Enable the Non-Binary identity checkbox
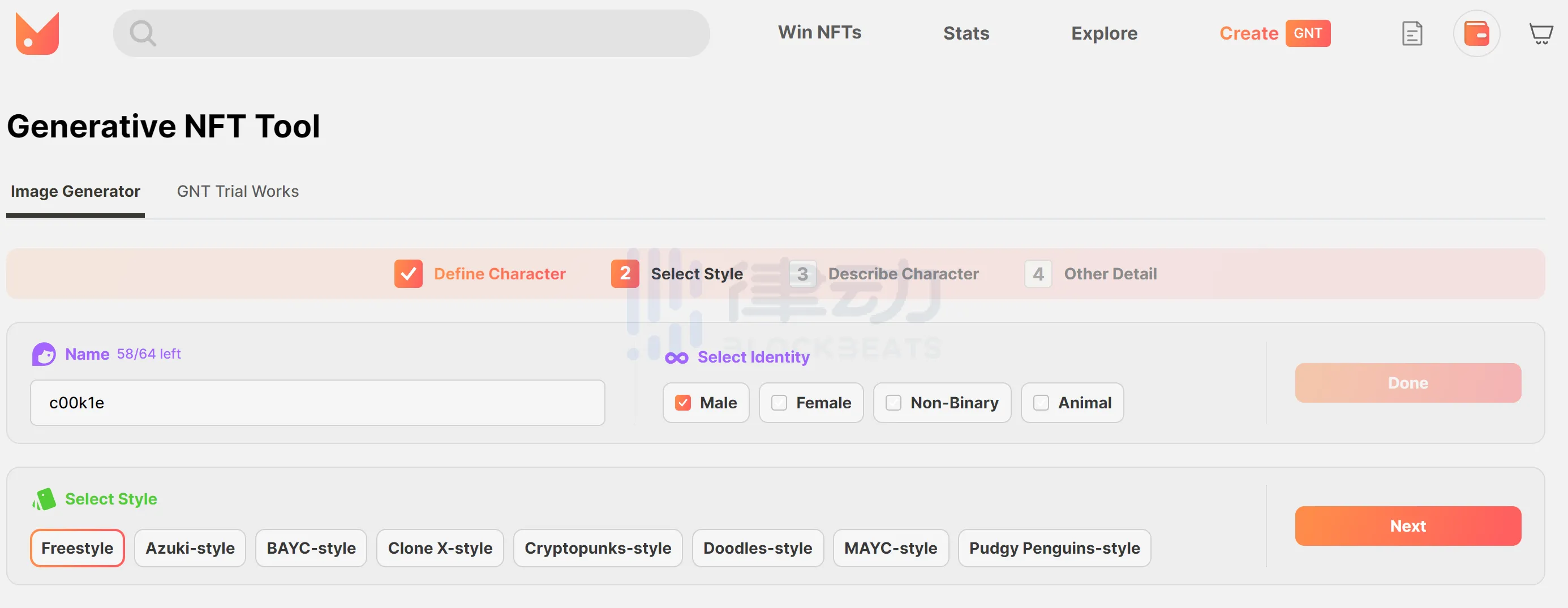Image resolution: width=1568 pixels, height=608 pixels. [893, 403]
